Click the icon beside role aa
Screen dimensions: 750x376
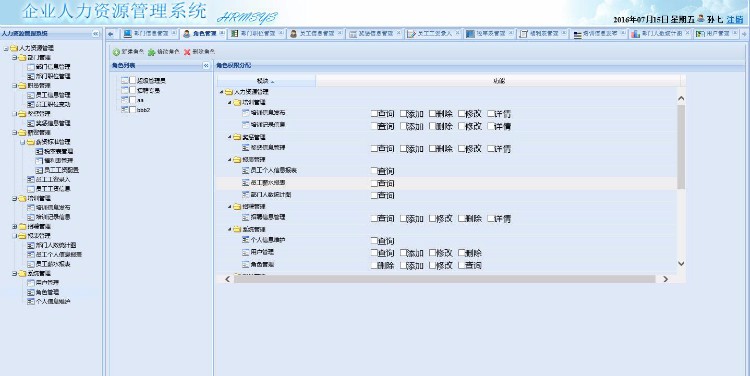coord(125,100)
